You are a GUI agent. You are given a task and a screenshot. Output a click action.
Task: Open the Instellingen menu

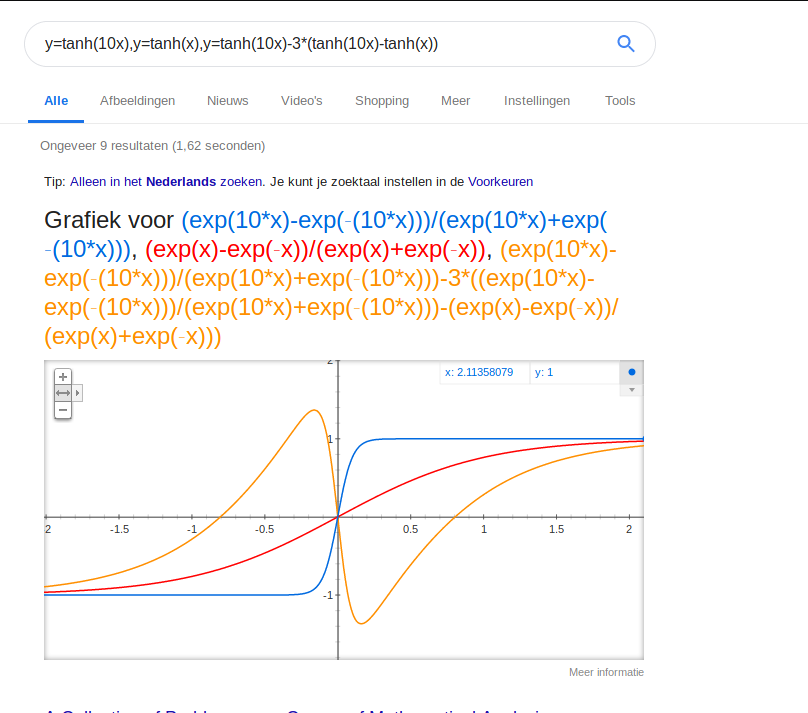pos(537,101)
